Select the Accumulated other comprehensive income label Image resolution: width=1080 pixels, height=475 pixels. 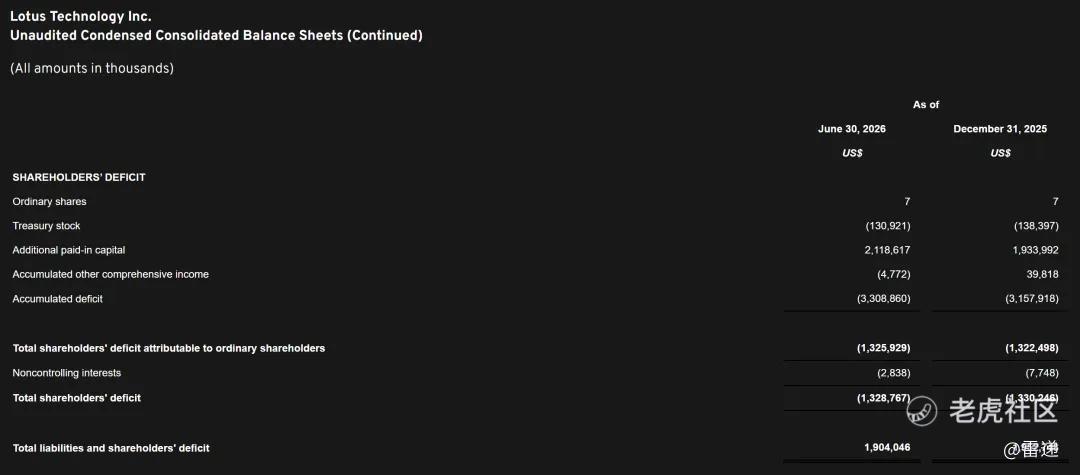[x=110, y=274]
